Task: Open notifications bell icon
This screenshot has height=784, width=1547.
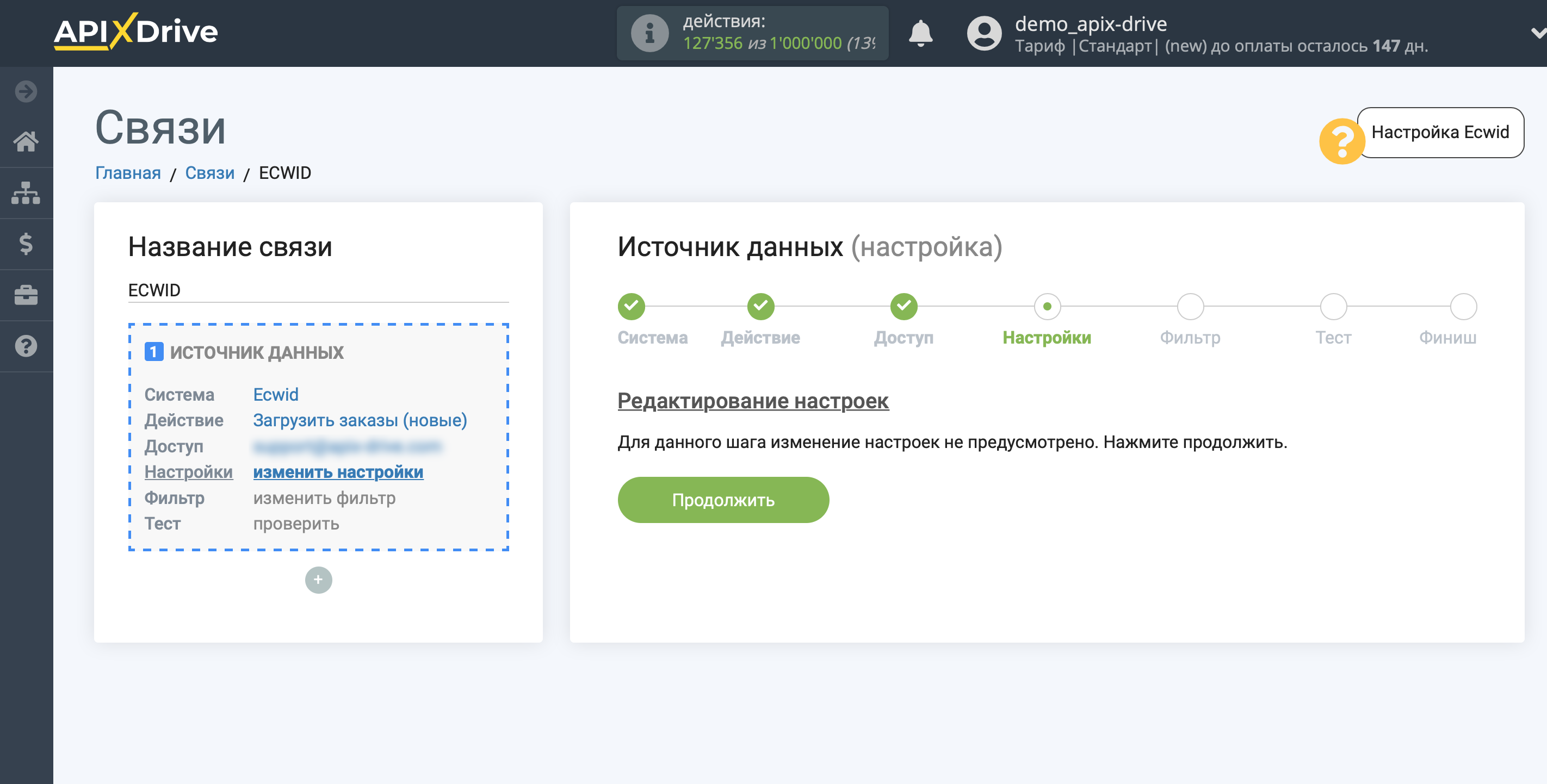Action: 920,33
